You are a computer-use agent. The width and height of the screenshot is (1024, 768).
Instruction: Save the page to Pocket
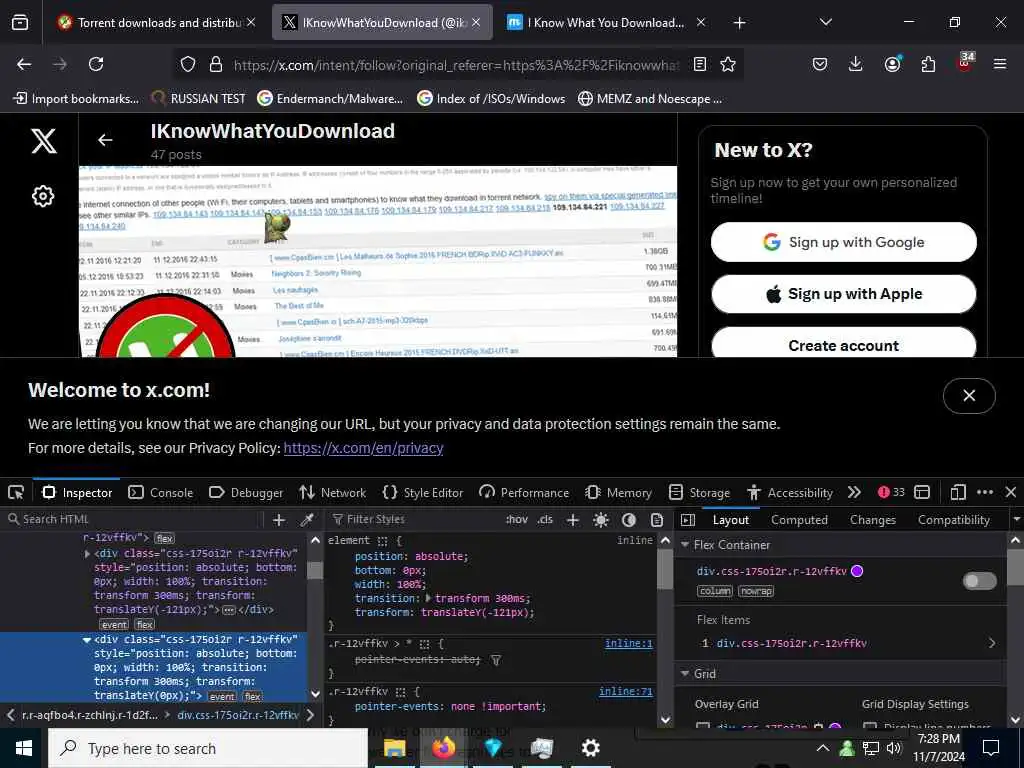(x=820, y=64)
